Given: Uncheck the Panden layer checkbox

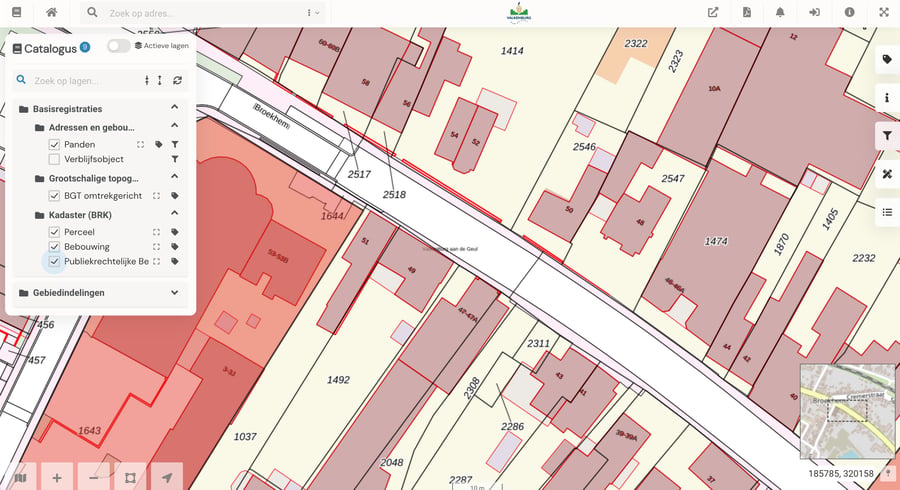Looking at the screenshot, I should pos(55,145).
